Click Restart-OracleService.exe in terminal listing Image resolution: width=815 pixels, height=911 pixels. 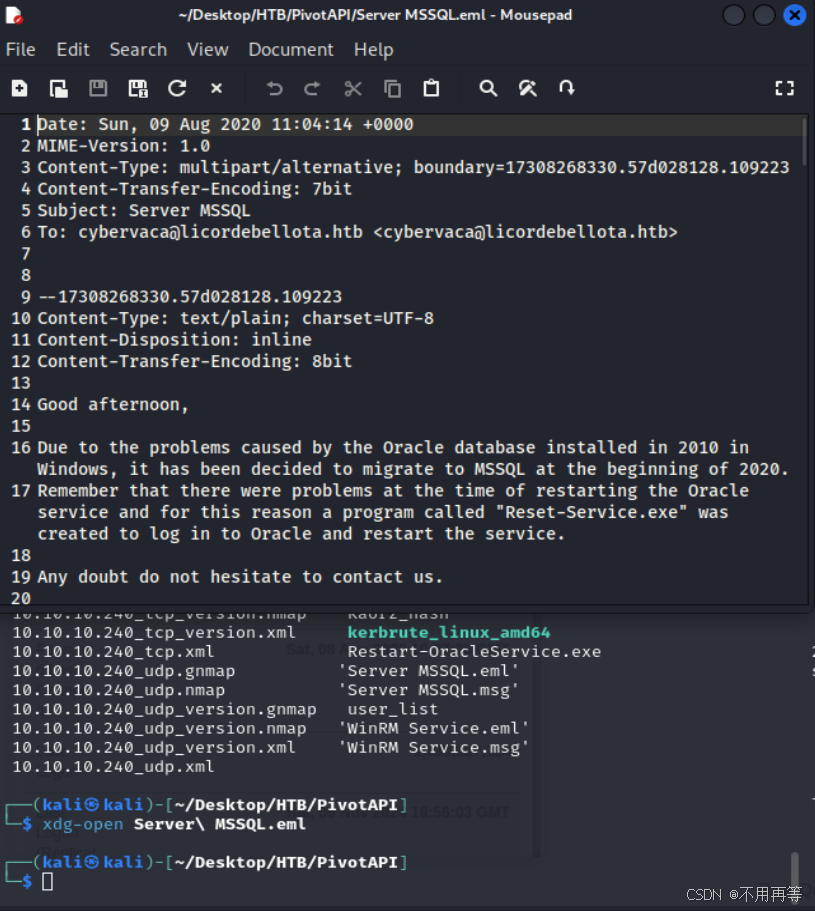coord(474,651)
